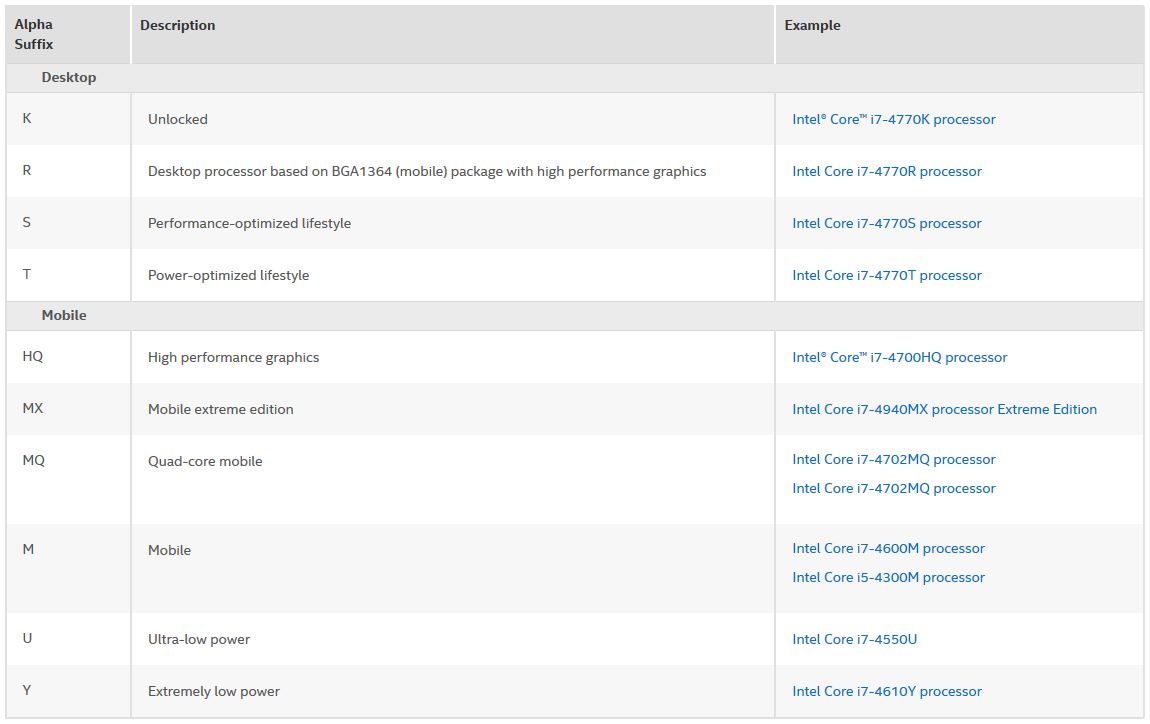This screenshot has height=724, width=1150.
Task: Click the Unlocked description text
Action: [x=178, y=119]
